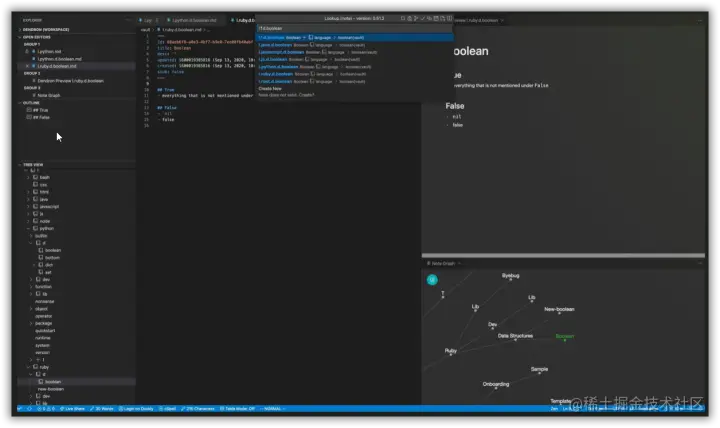Image resolution: width=720 pixels, height=428 pixels.
Task: Select the nonsense node in Tree View
Action: click(45, 302)
